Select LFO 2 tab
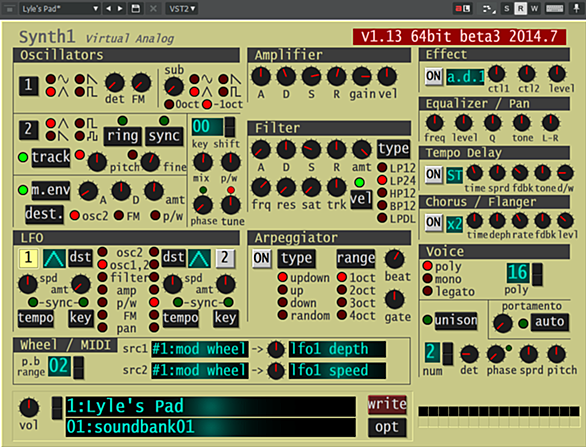The height and width of the screenshot is (447, 586). 225,258
